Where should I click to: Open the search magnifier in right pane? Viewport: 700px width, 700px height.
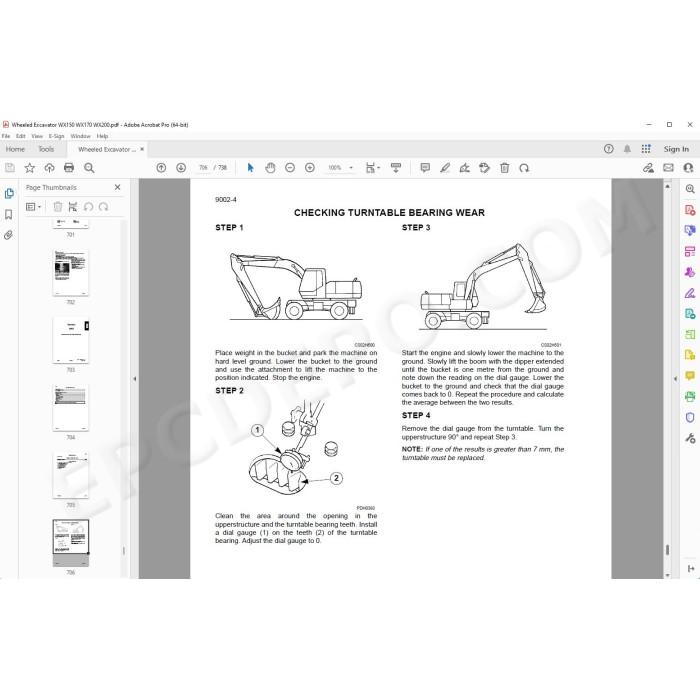[x=690, y=189]
